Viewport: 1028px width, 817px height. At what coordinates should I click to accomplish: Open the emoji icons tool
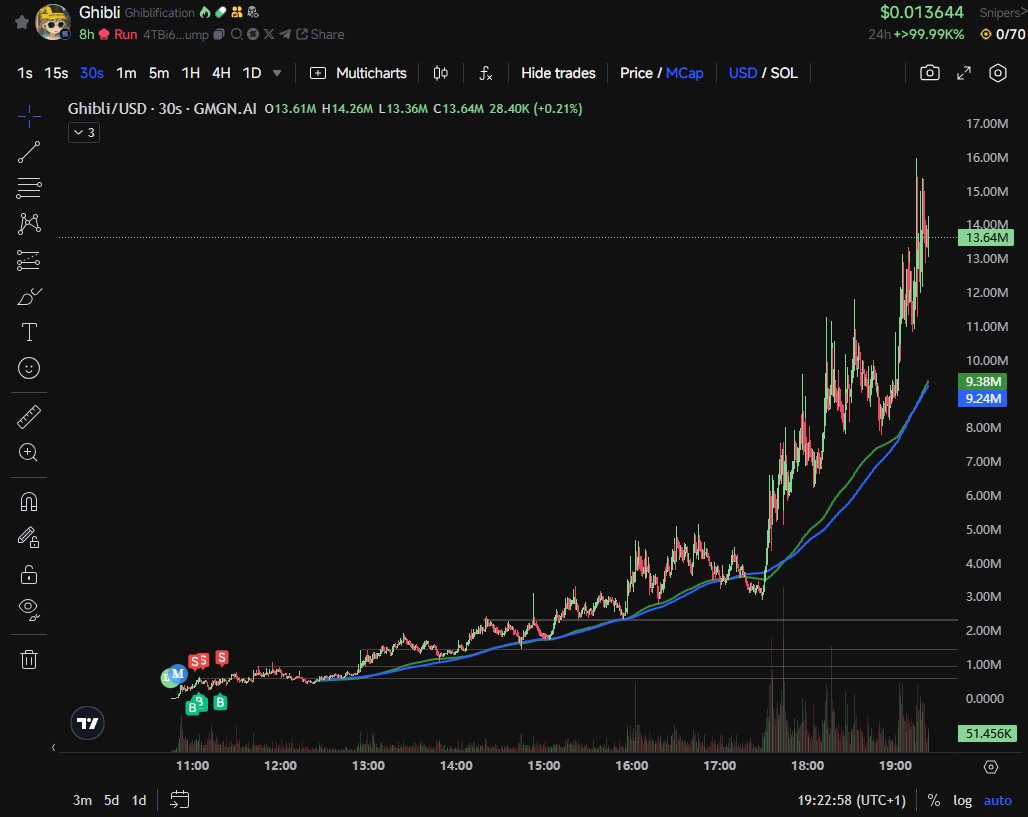click(x=29, y=368)
